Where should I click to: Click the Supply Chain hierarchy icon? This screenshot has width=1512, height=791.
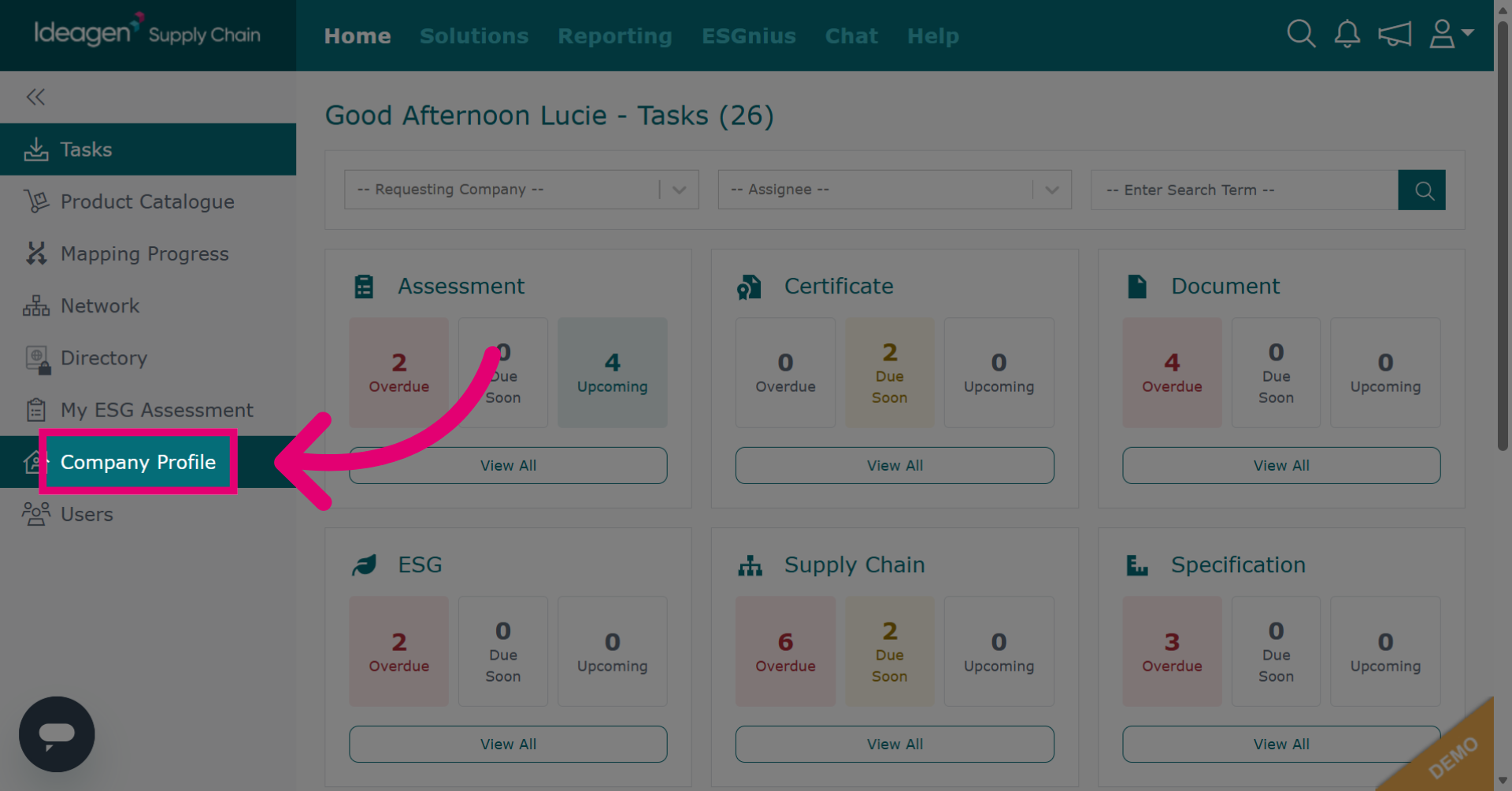pyautogui.click(x=750, y=565)
